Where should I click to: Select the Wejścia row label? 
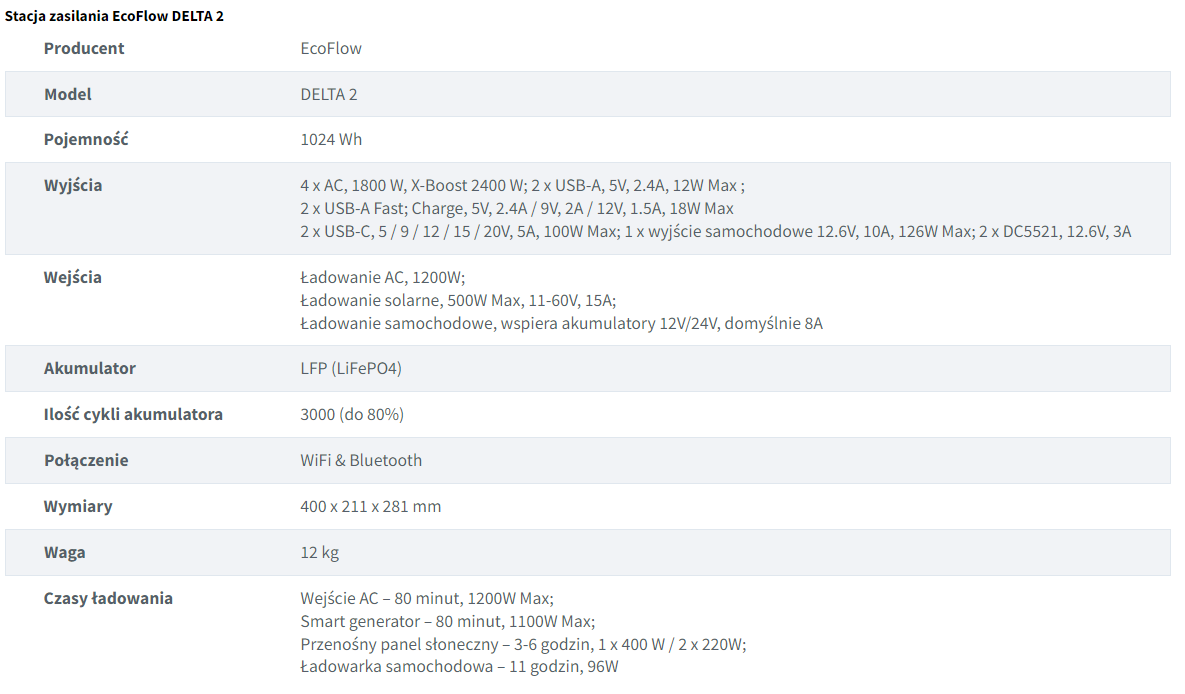73,277
